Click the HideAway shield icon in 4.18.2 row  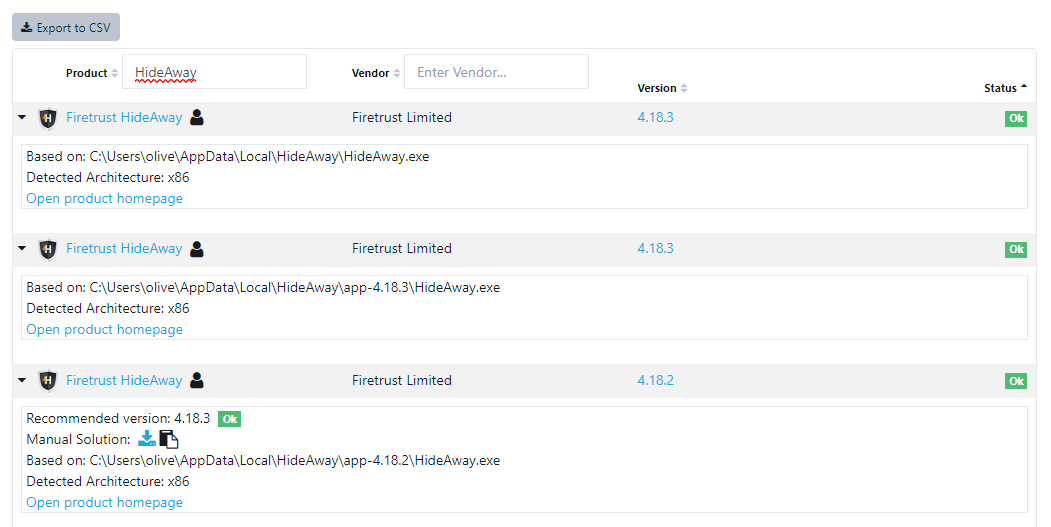48,381
